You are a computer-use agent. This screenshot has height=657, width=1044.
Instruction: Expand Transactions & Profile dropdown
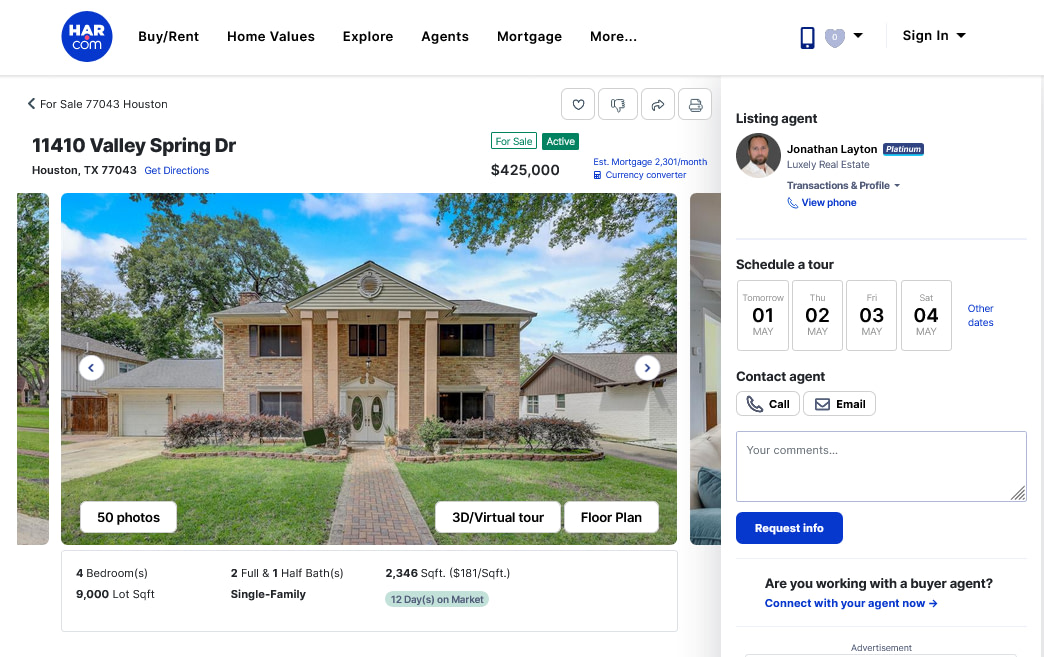[x=843, y=186]
